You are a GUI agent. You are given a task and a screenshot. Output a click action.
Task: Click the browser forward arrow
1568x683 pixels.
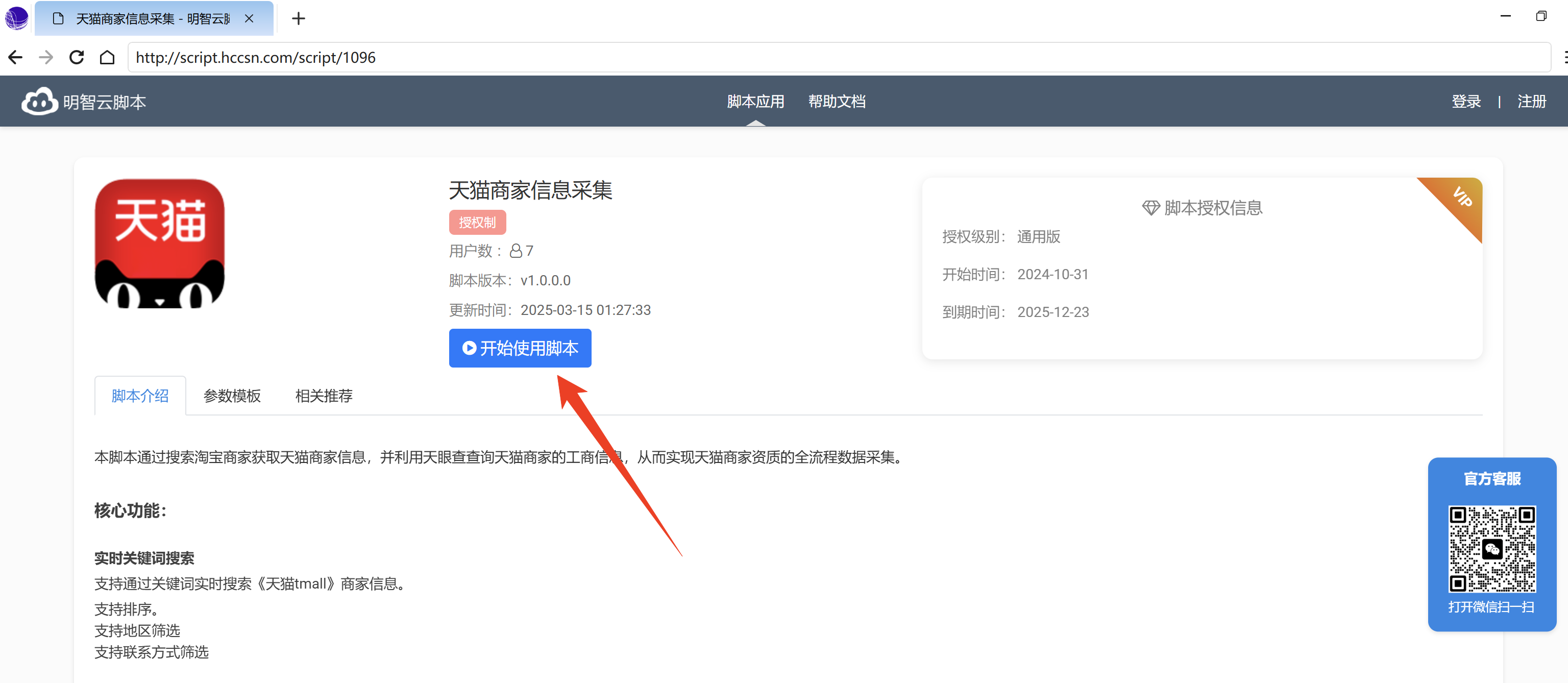click(x=45, y=57)
